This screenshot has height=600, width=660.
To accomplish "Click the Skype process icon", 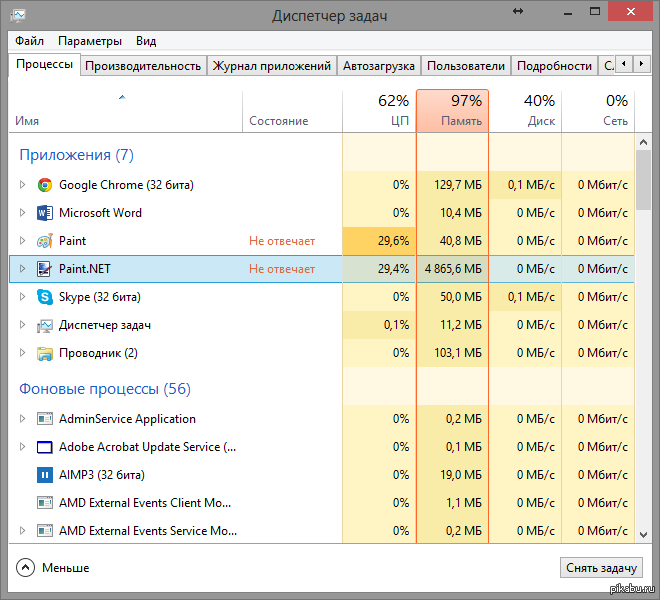I will pos(45,297).
